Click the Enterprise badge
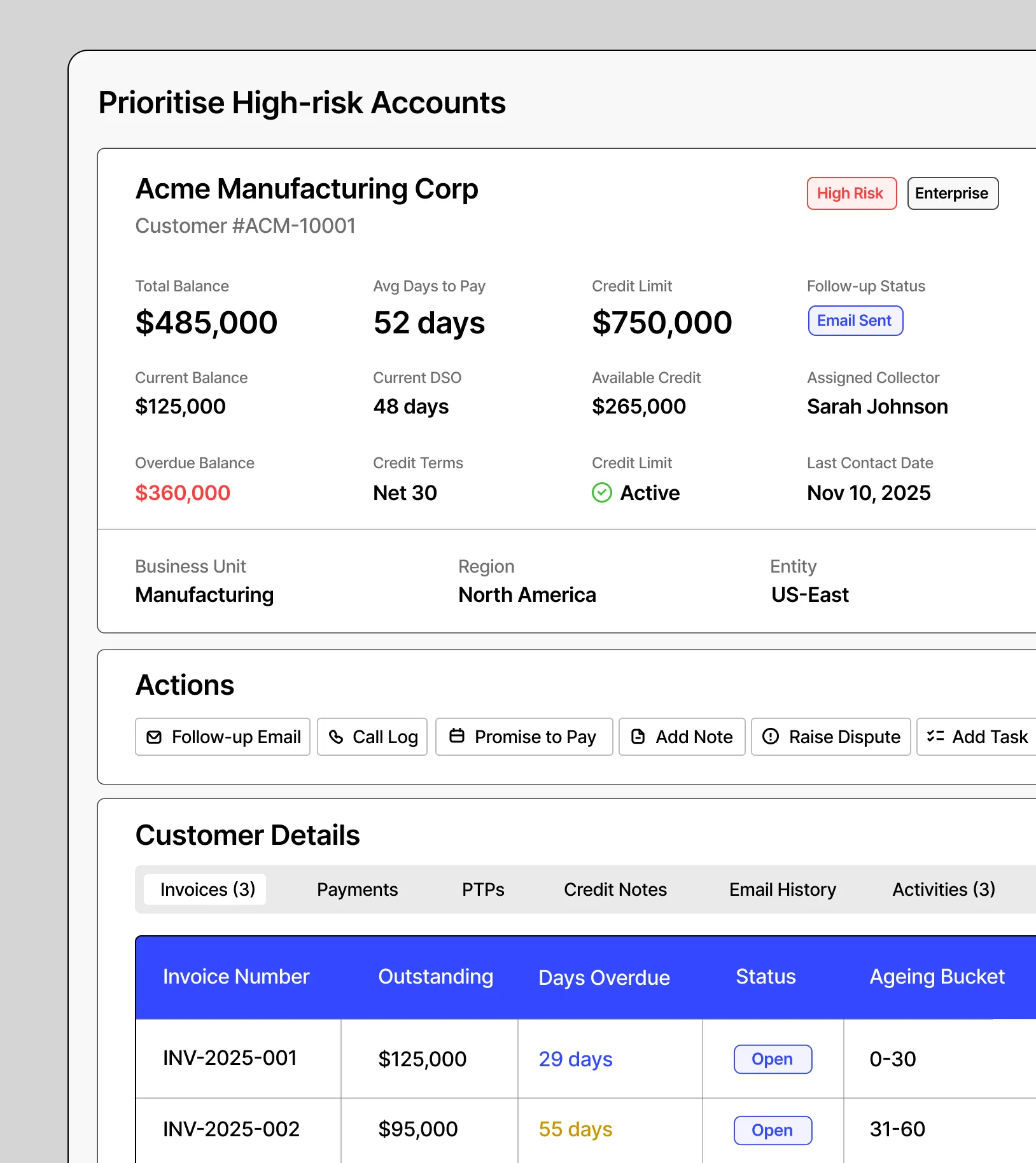 click(952, 193)
